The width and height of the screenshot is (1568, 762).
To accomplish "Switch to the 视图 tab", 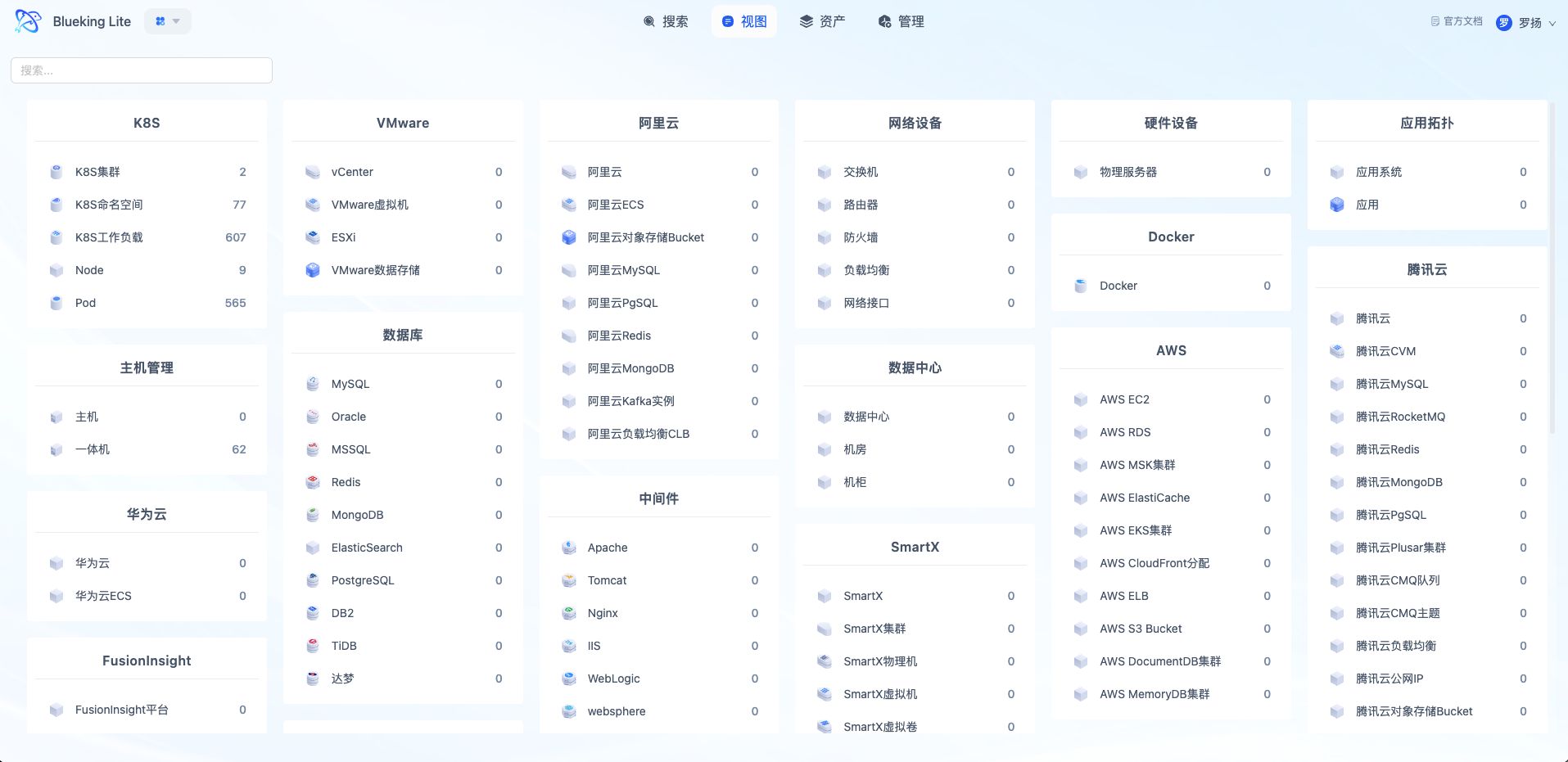I will pyautogui.click(x=744, y=21).
